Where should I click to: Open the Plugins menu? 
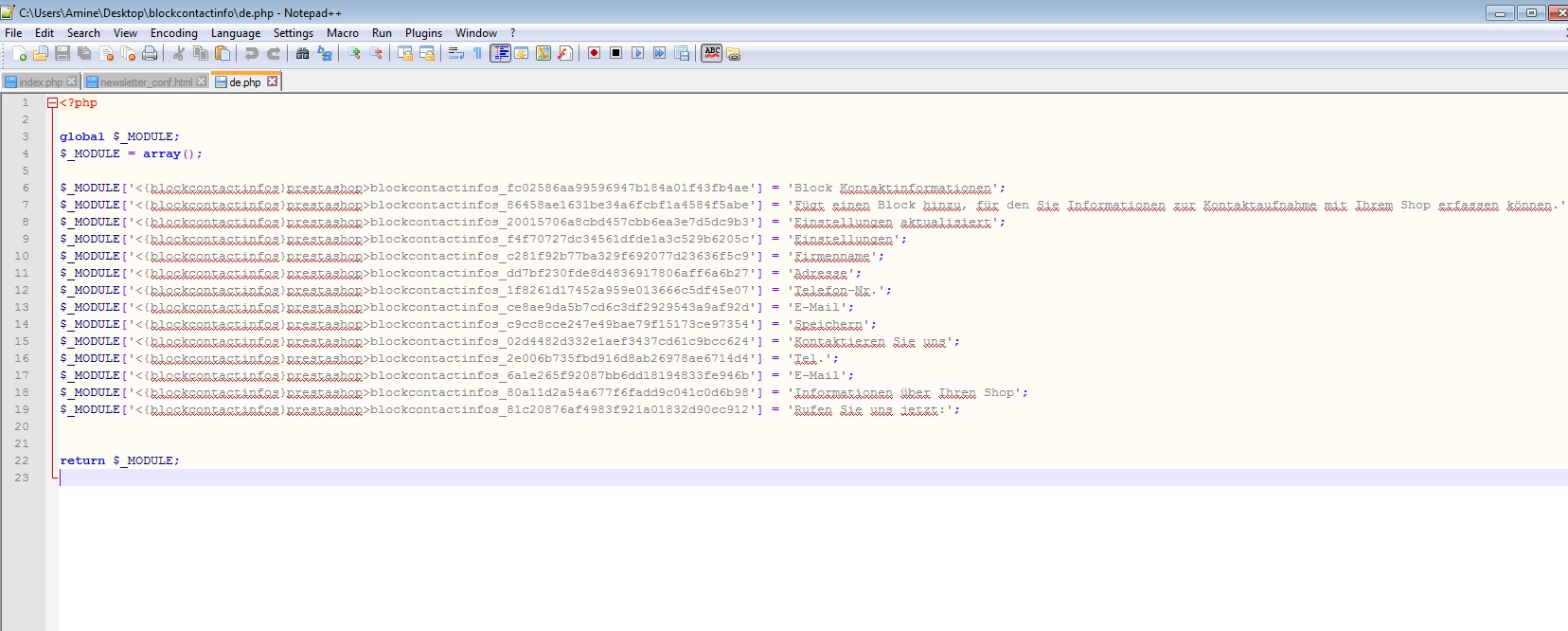423,33
